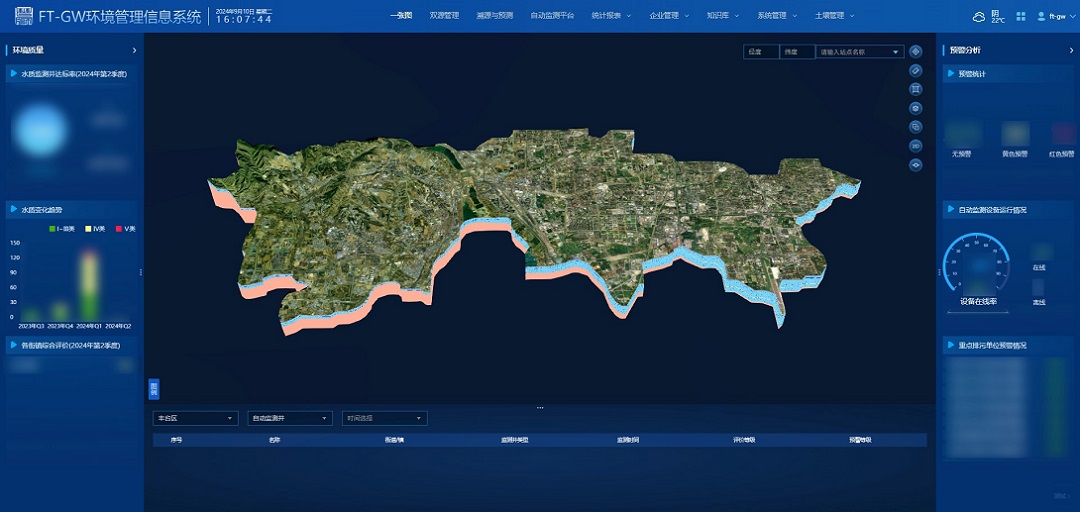The image size is (1080, 512).
Task: Click the copy/overlay map tool icon
Action: [915, 127]
